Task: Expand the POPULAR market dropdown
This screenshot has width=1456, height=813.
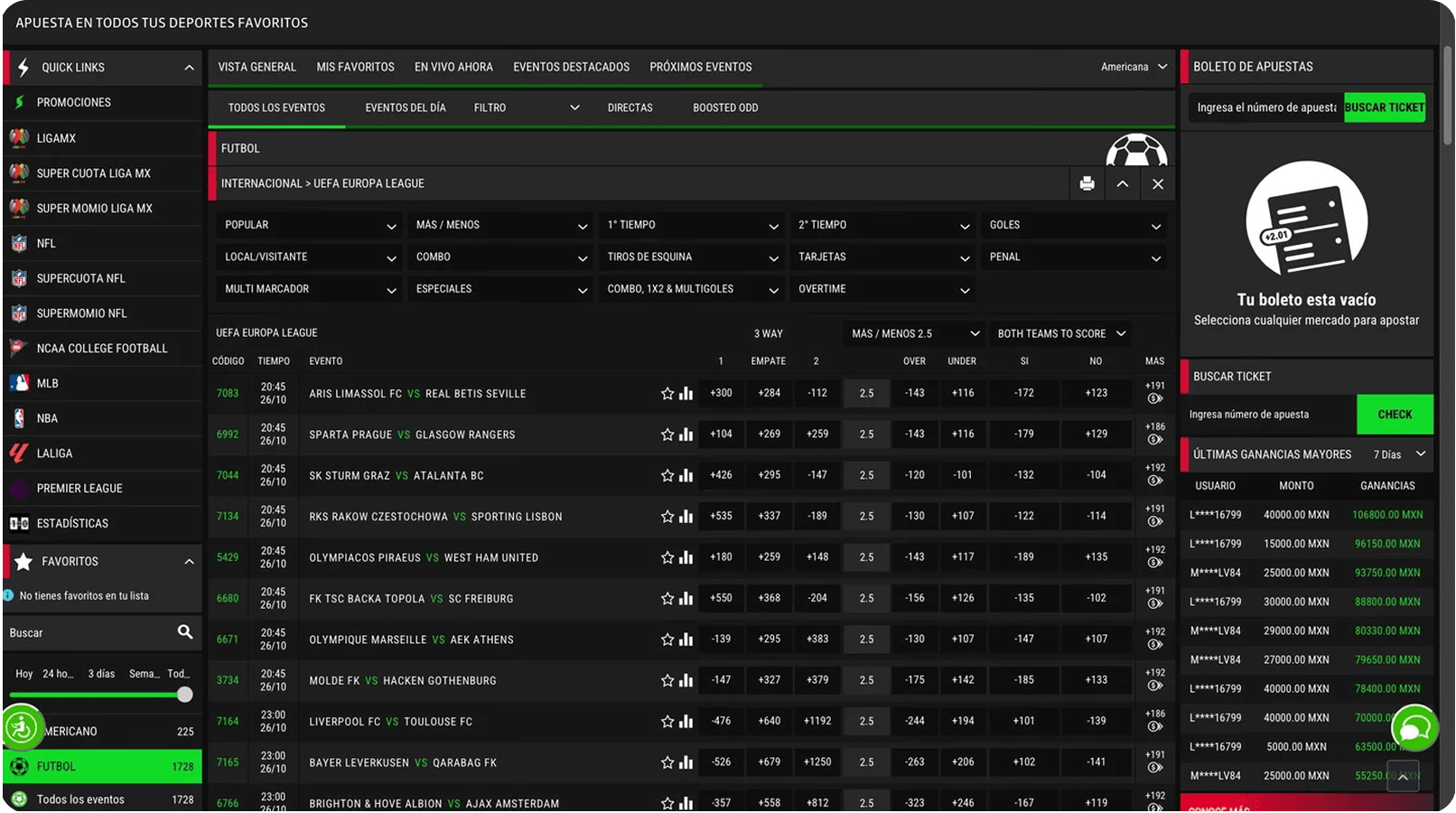Action: (x=309, y=225)
